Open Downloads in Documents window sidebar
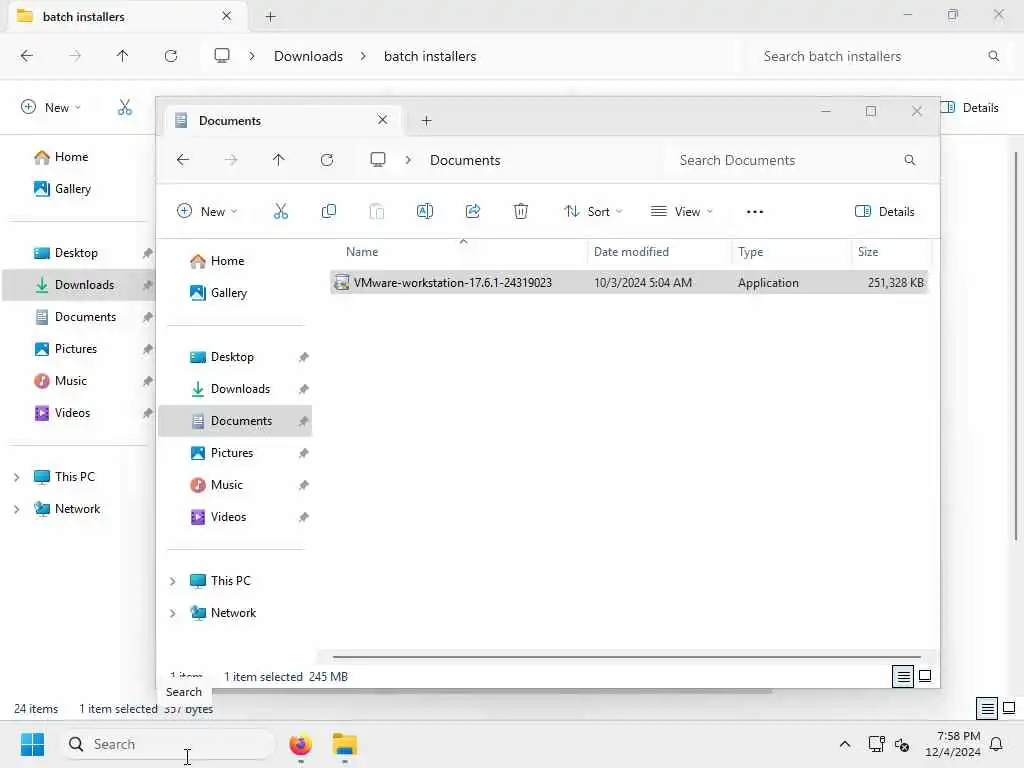This screenshot has height=768, width=1024. [x=240, y=389]
